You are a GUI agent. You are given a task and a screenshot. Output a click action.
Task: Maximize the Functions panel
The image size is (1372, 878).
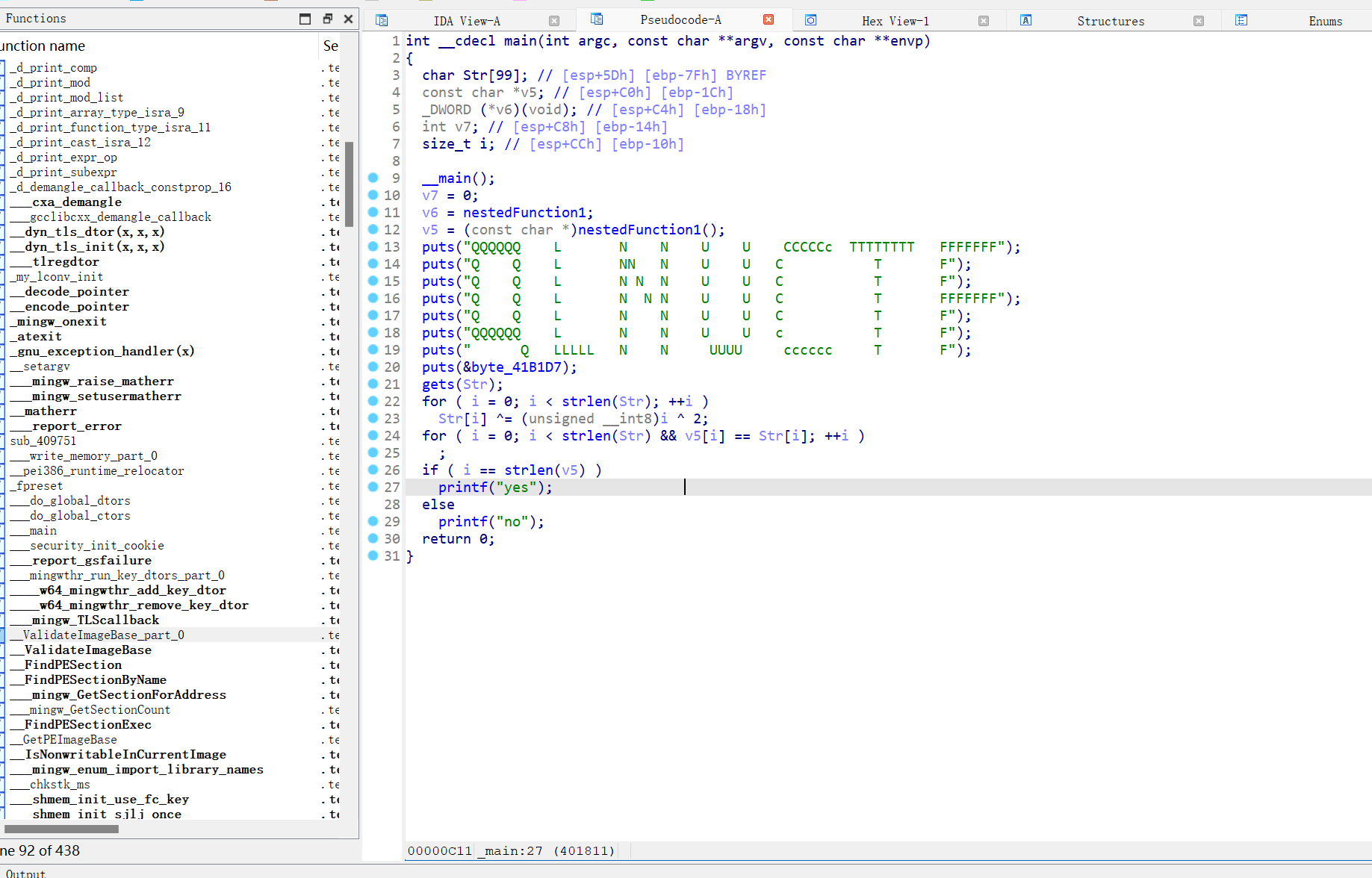(305, 19)
